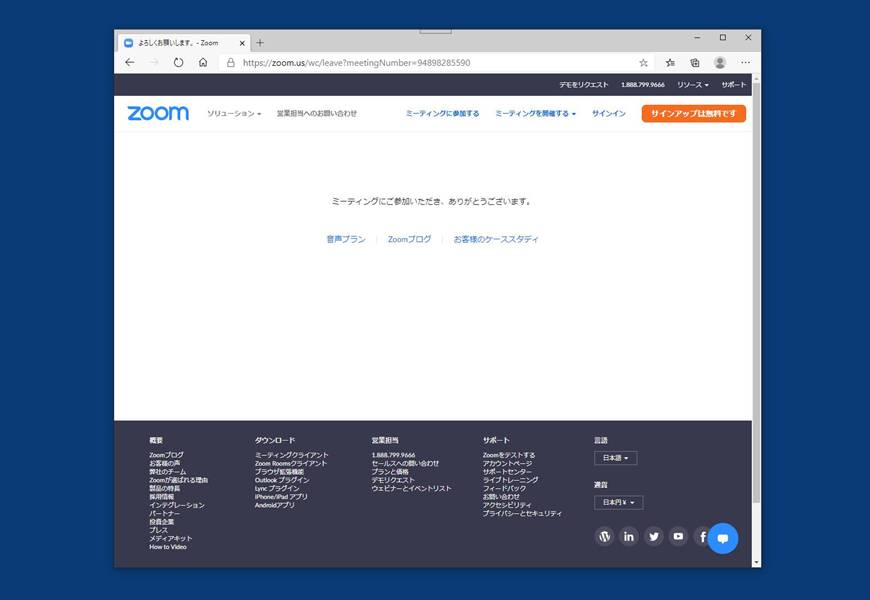
Task: Click the padlock site info icon
Action: (231, 63)
